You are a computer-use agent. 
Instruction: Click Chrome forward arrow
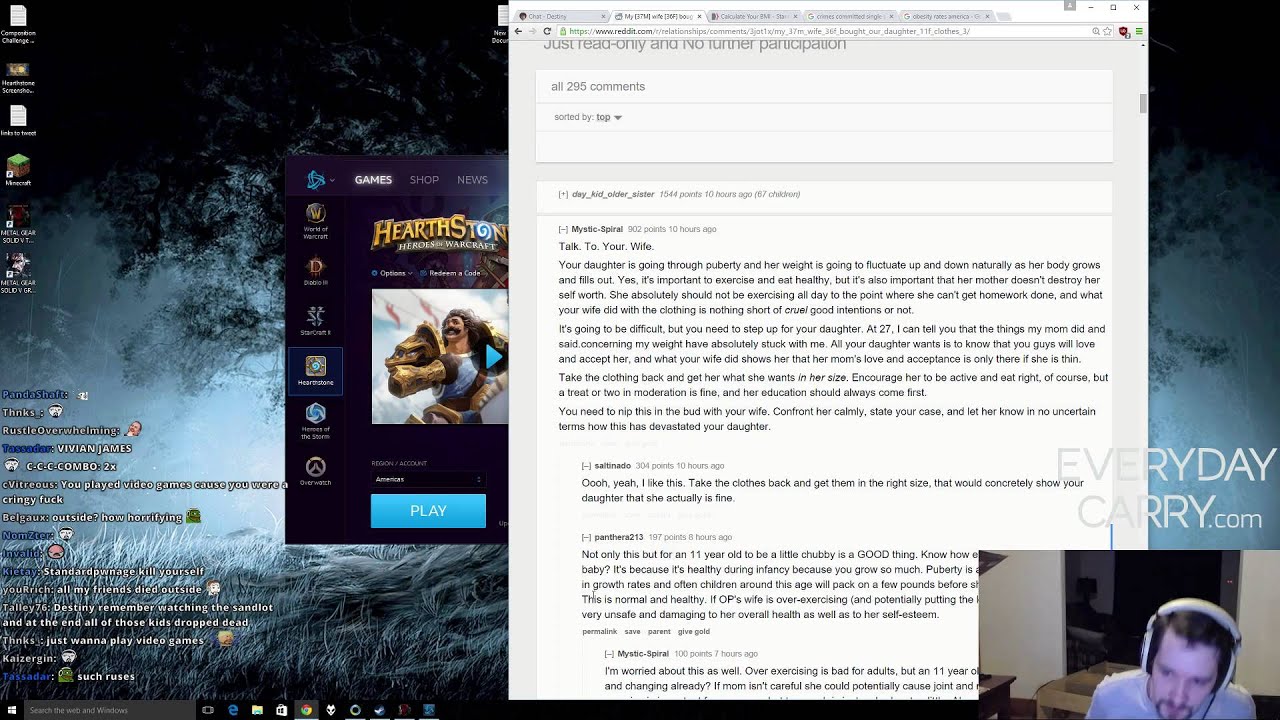[x=532, y=31]
